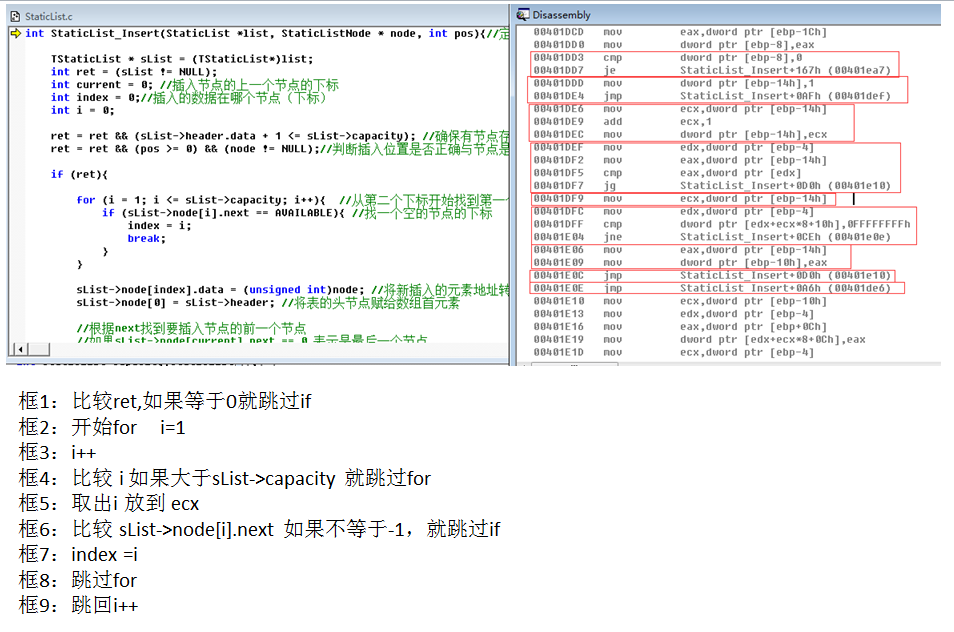This screenshot has height=632, width=954.
Task: Click the StaticList.c document icon
Action: click(15, 16)
